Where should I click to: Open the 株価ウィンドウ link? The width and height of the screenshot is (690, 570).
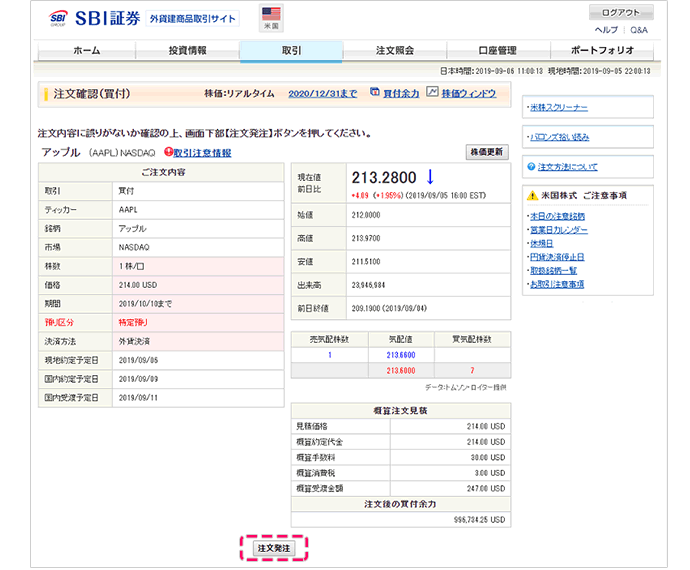[469, 93]
